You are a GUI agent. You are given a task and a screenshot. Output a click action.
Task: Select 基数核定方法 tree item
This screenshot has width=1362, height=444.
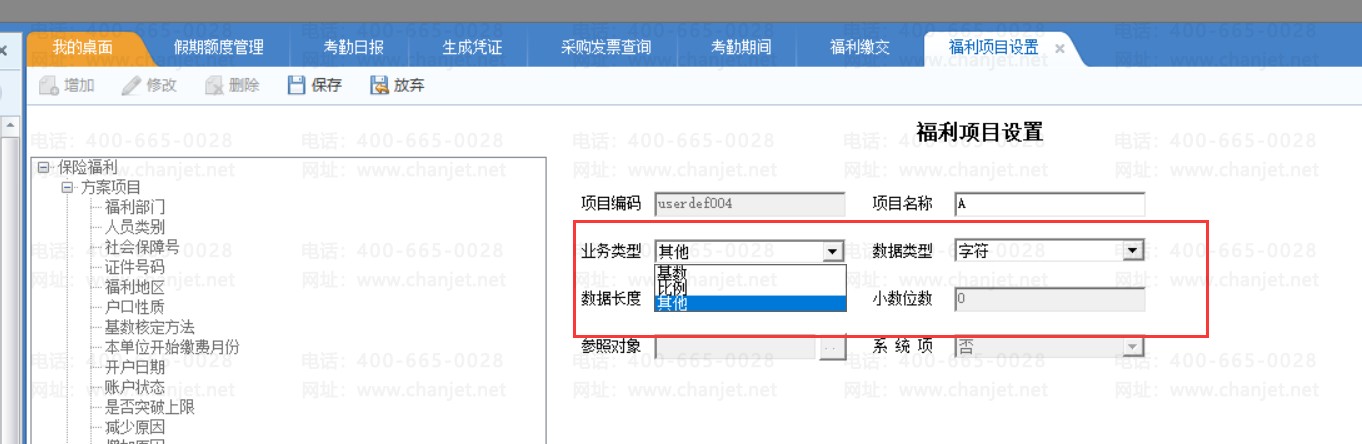(x=149, y=327)
